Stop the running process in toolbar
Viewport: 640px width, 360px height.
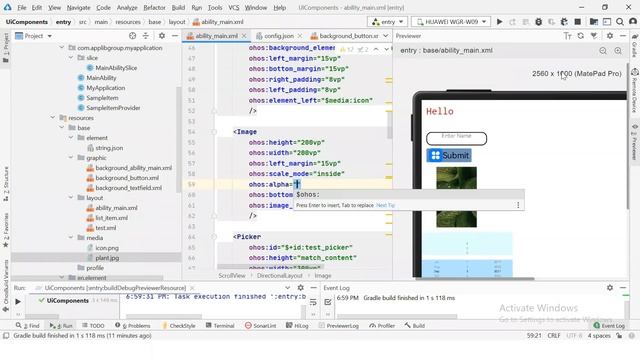click(x=578, y=22)
